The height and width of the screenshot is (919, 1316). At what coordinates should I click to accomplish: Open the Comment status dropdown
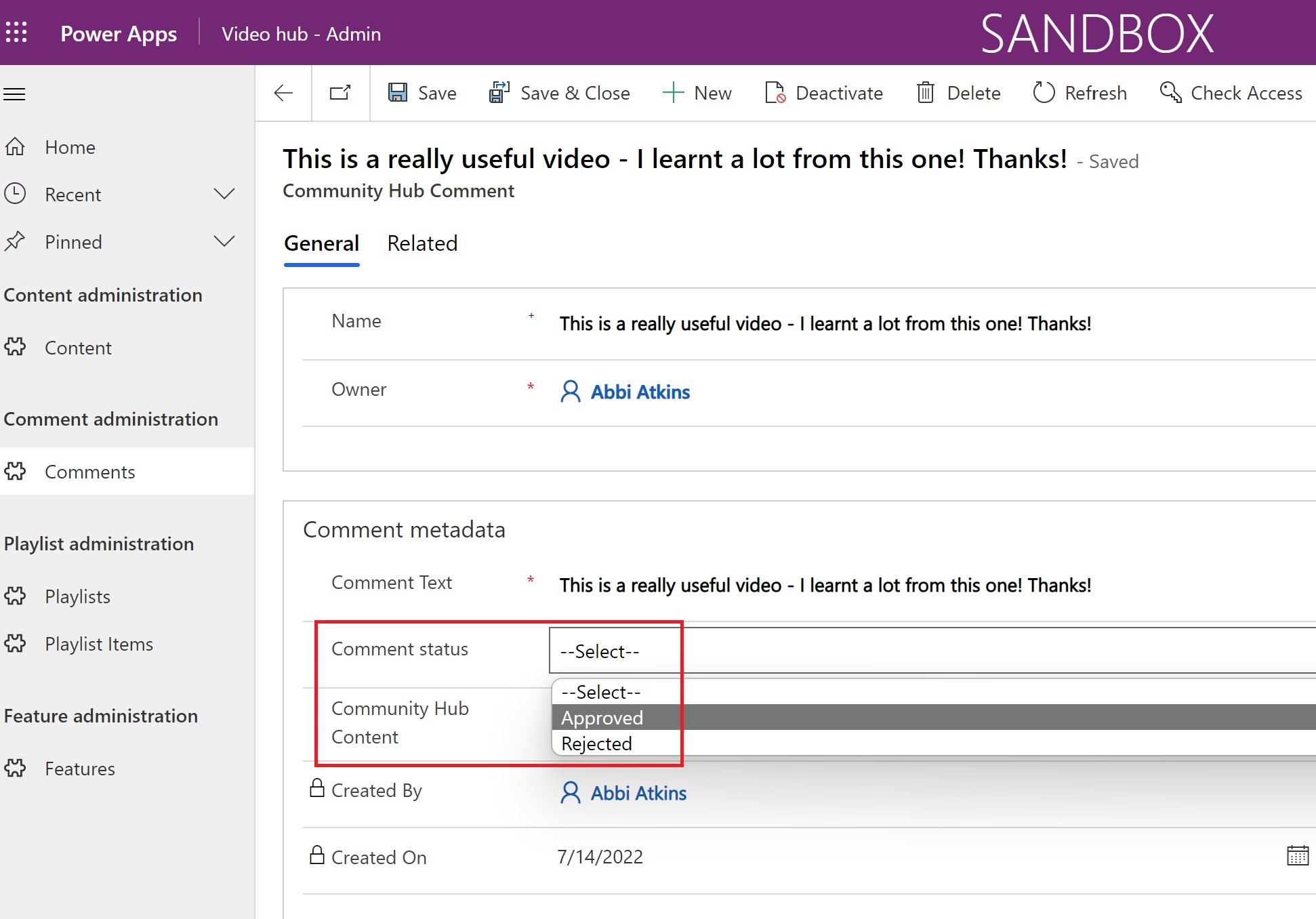(x=613, y=651)
